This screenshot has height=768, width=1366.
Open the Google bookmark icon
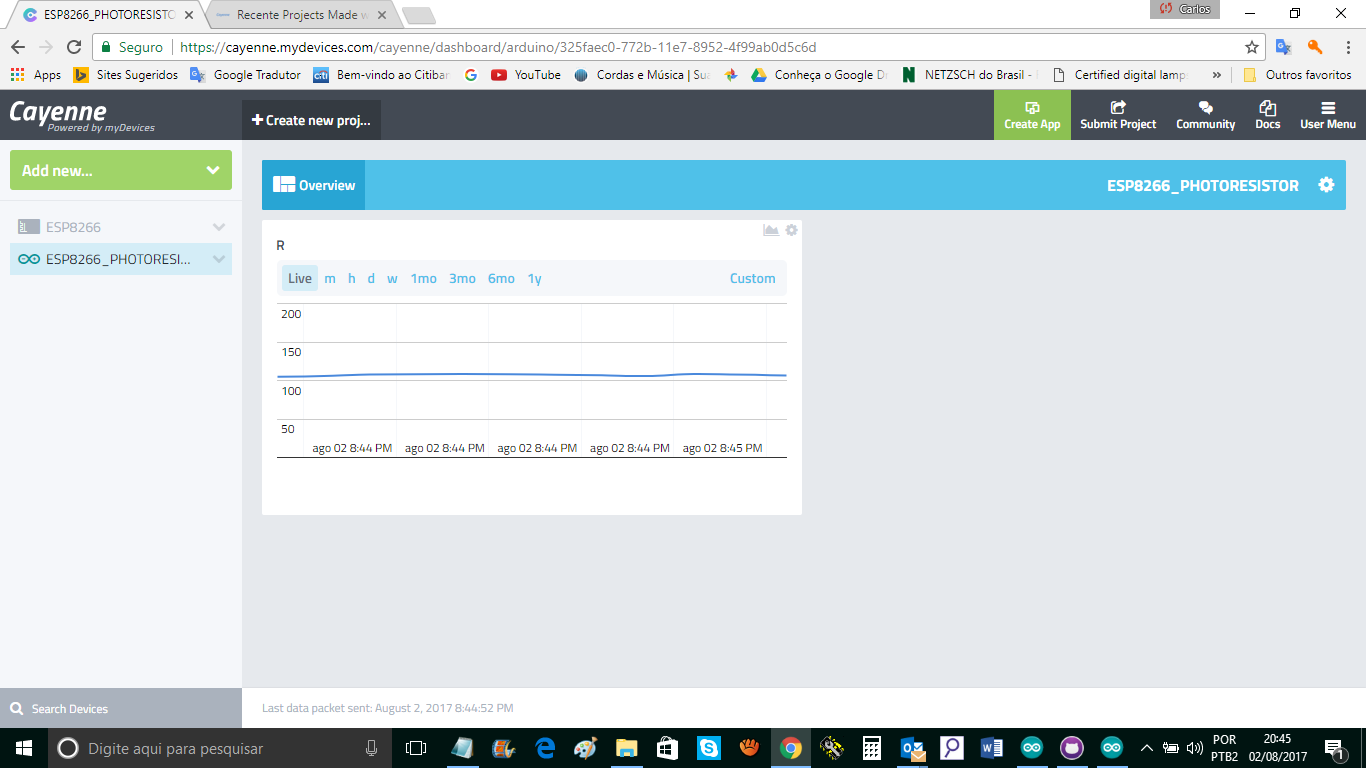[x=471, y=75]
